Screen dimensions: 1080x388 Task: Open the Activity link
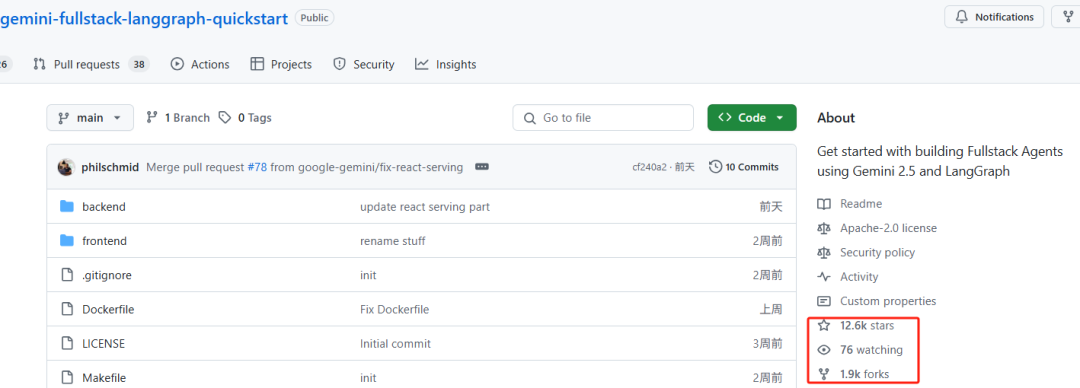pos(859,276)
